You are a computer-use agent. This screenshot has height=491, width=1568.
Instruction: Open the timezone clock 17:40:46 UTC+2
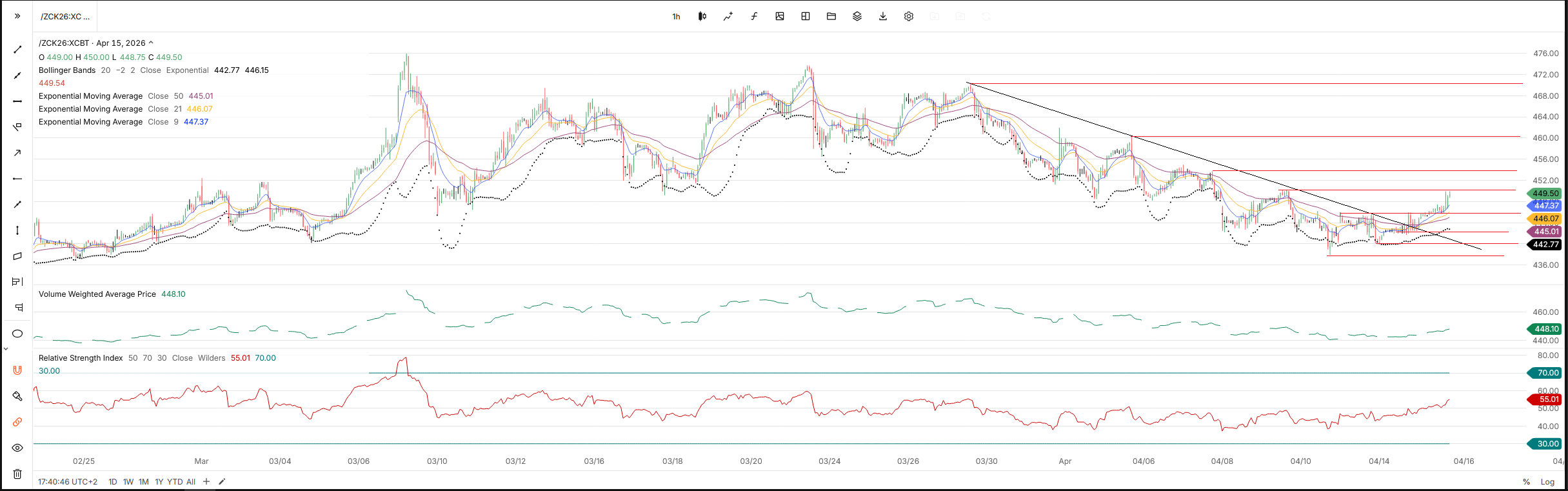[x=68, y=482]
